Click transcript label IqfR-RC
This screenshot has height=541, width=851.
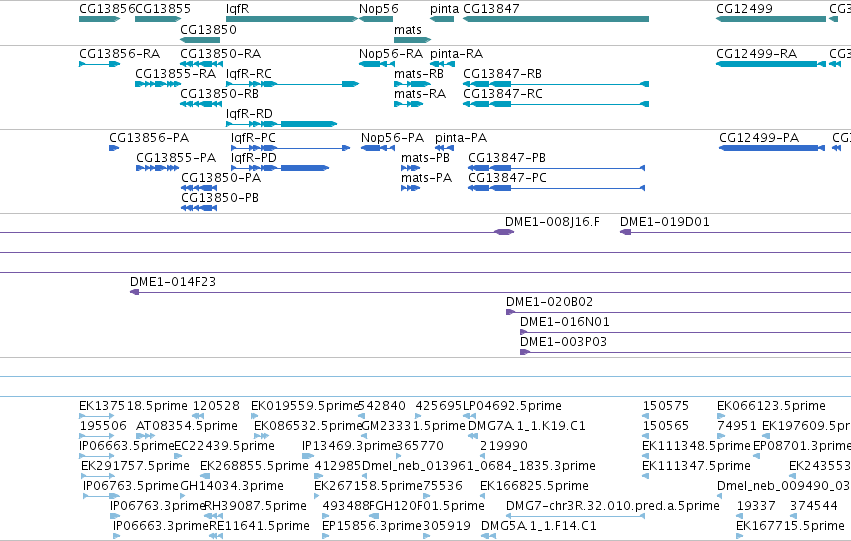coord(249,74)
